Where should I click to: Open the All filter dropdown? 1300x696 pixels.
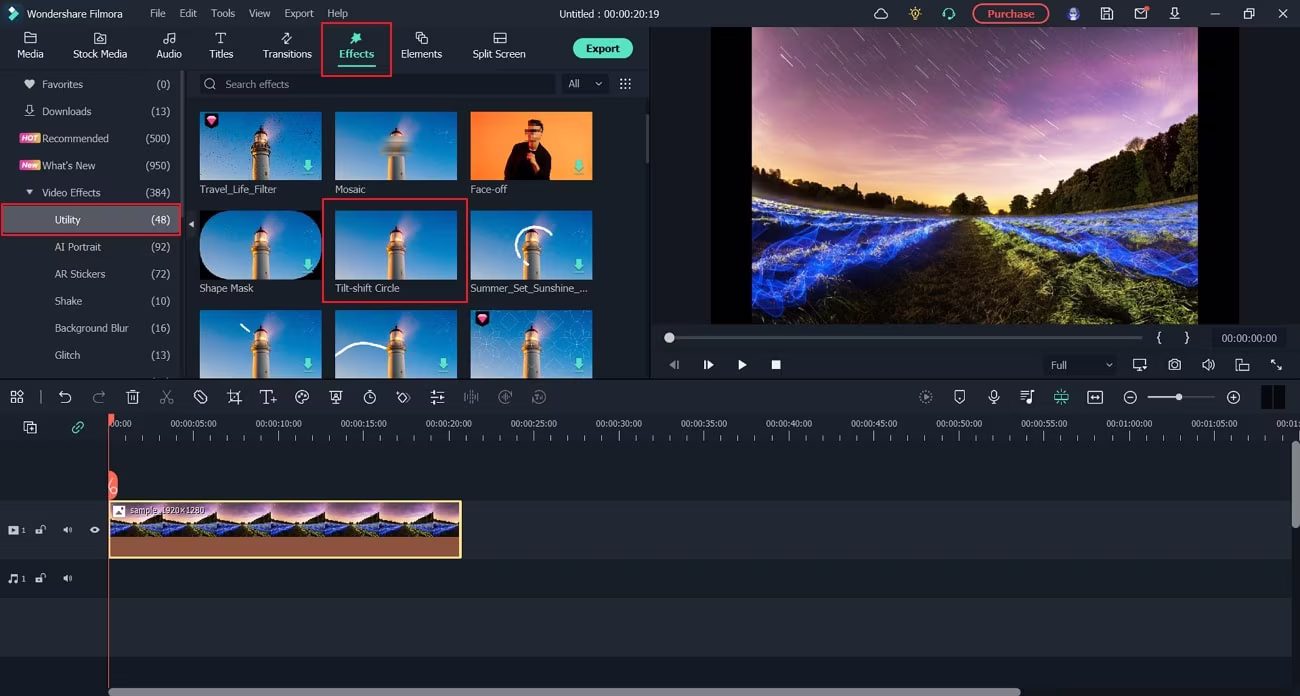click(585, 84)
